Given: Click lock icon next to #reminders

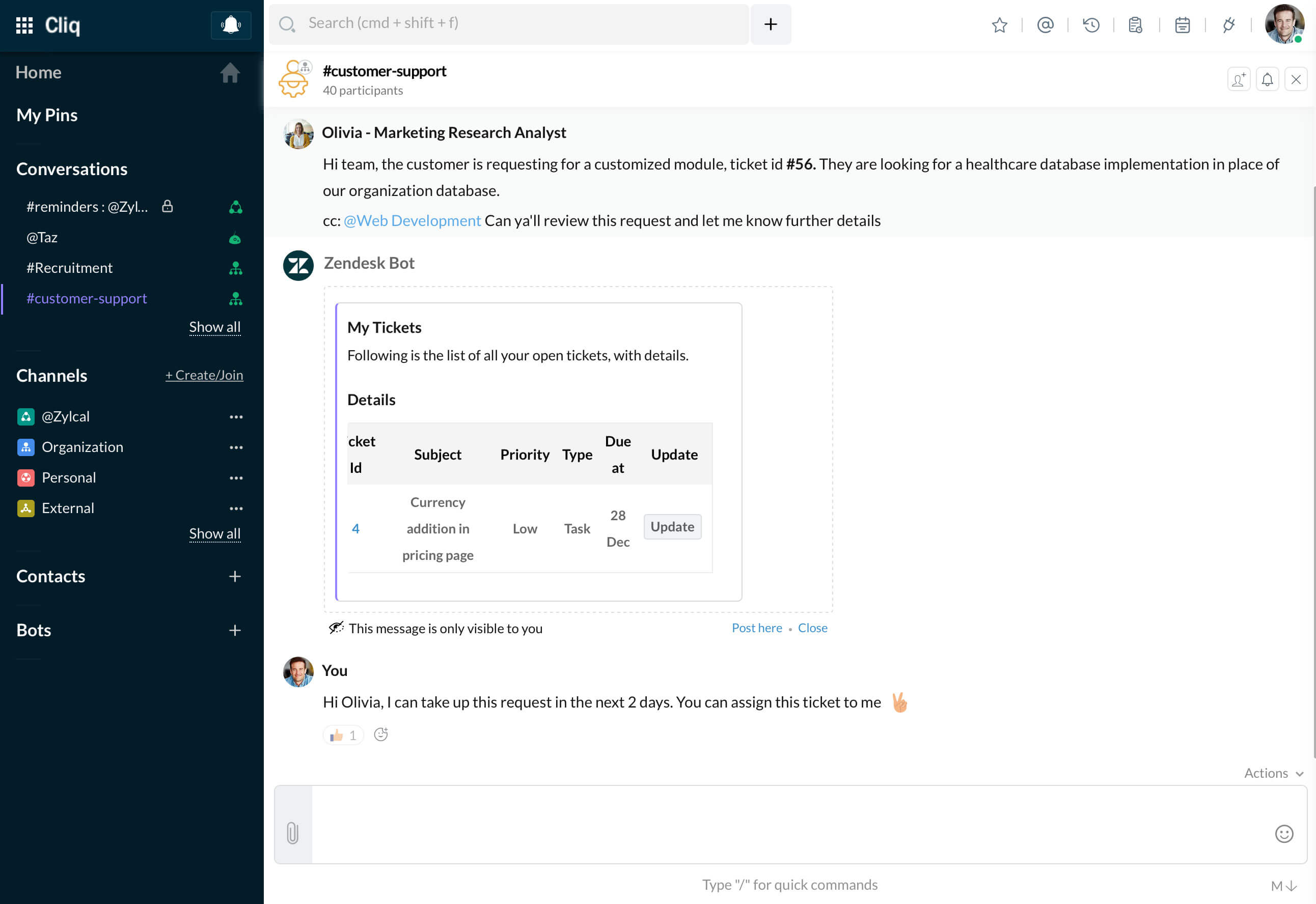Looking at the screenshot, I should 167,206.
